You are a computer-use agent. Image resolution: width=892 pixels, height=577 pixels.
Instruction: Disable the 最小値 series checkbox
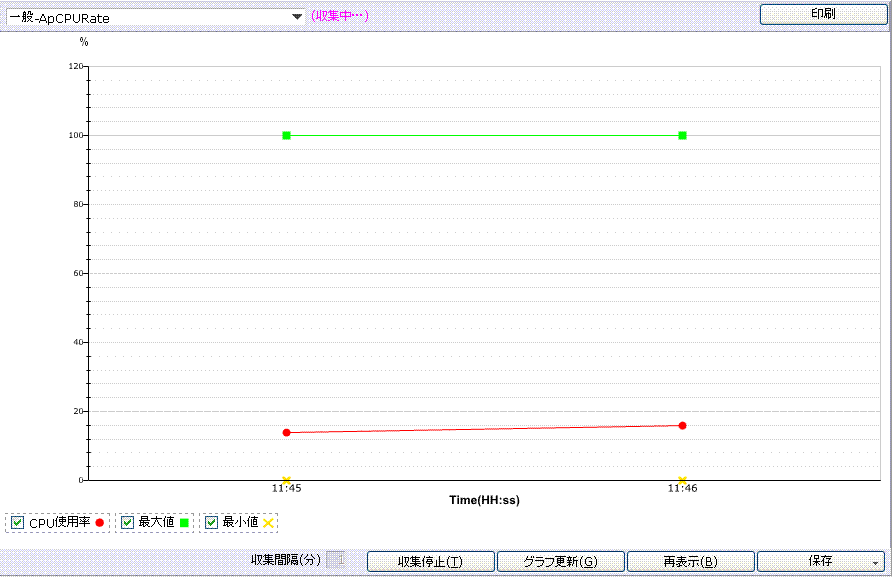pos(211,522)
